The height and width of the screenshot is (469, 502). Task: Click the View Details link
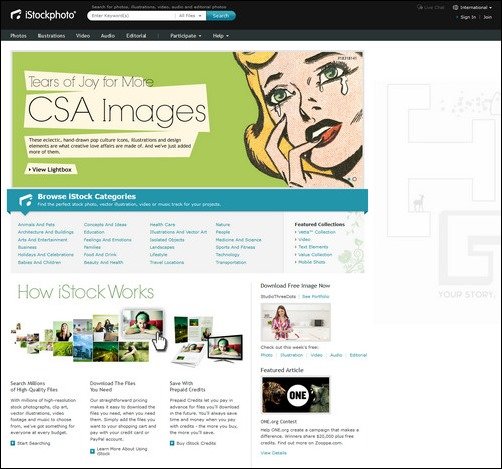pos(273,453)
